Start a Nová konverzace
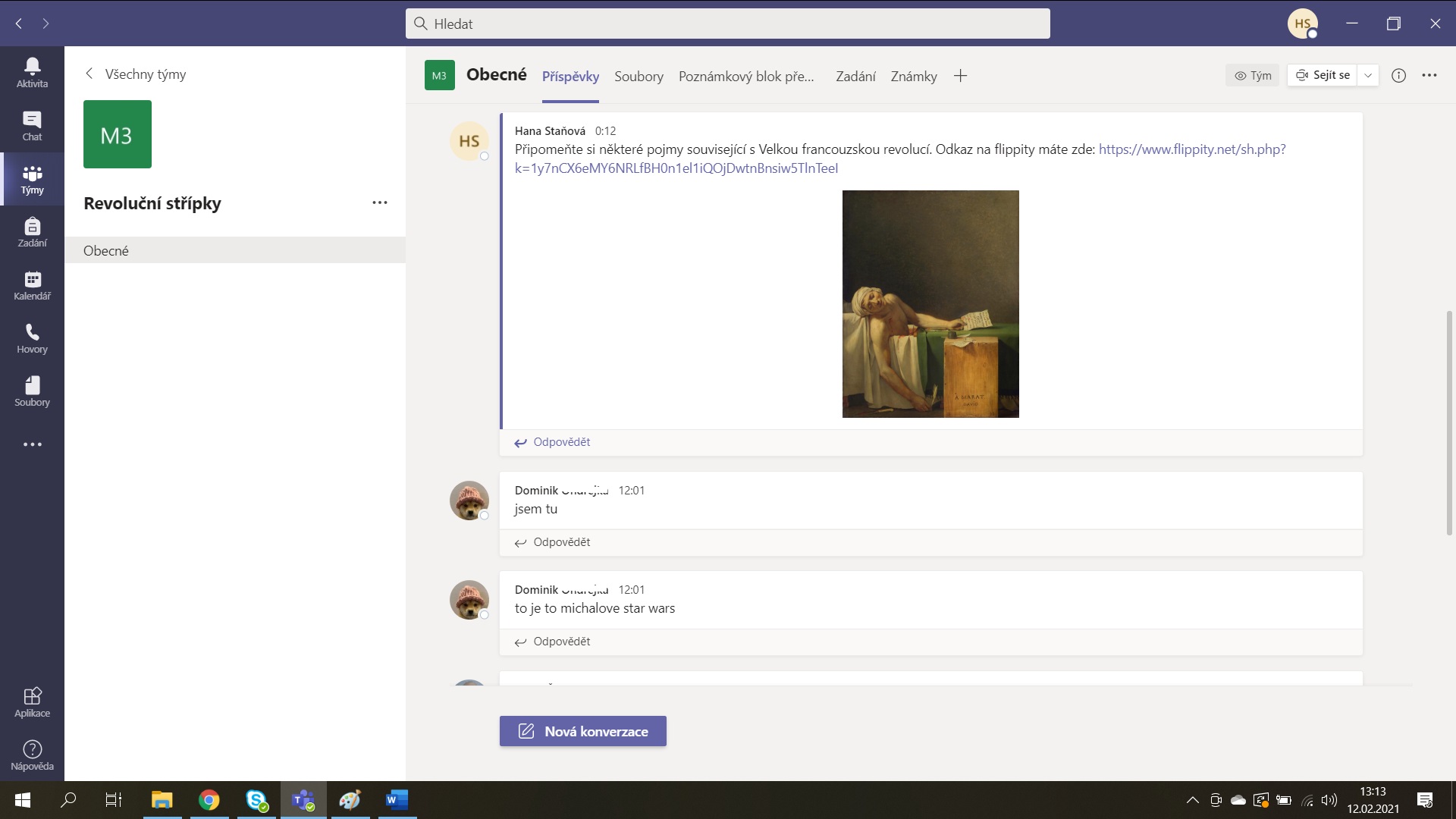The height and width of the screenshot is (819, 1456). click(582, 731)
